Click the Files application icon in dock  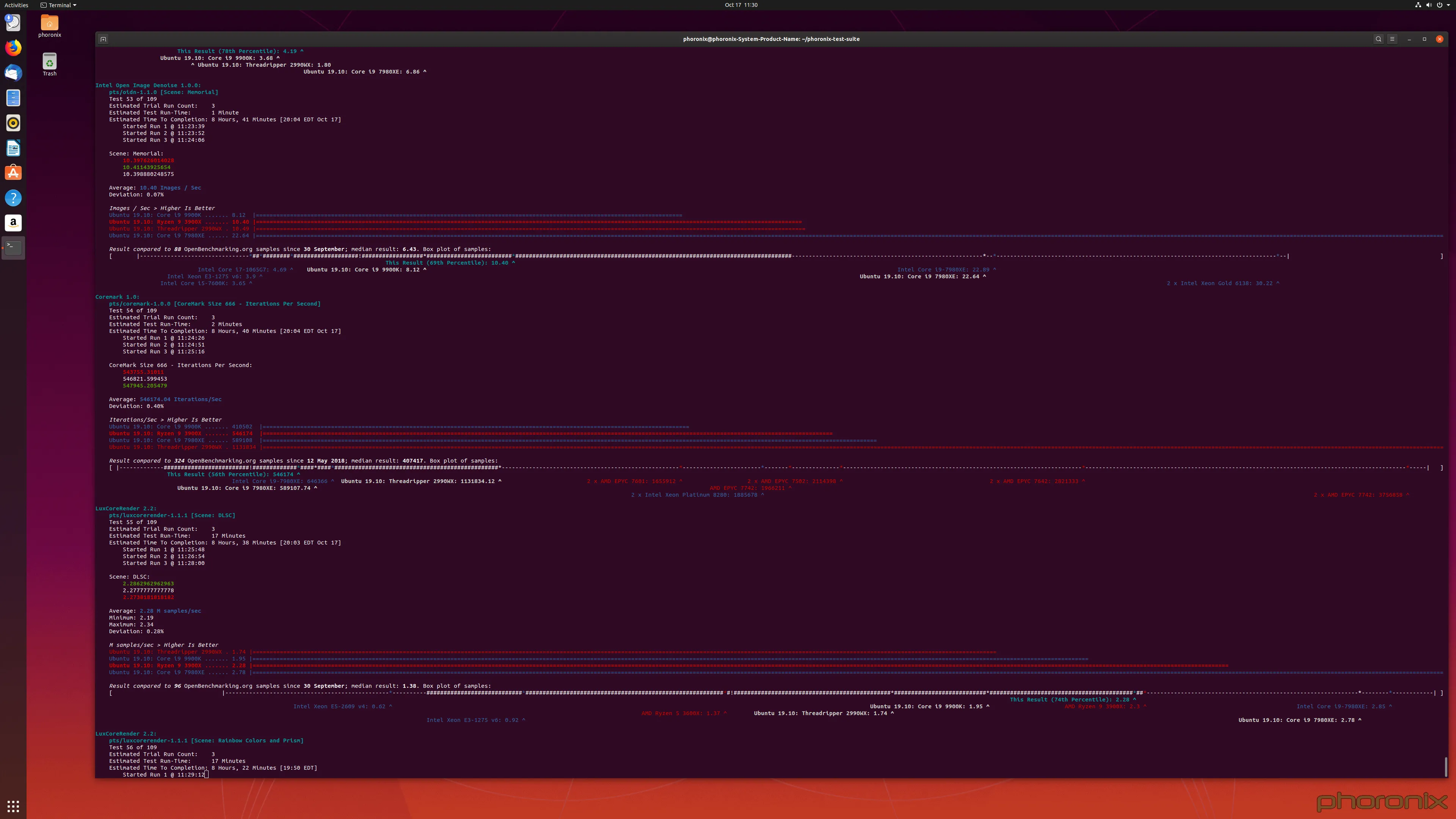tap(13, 97)
